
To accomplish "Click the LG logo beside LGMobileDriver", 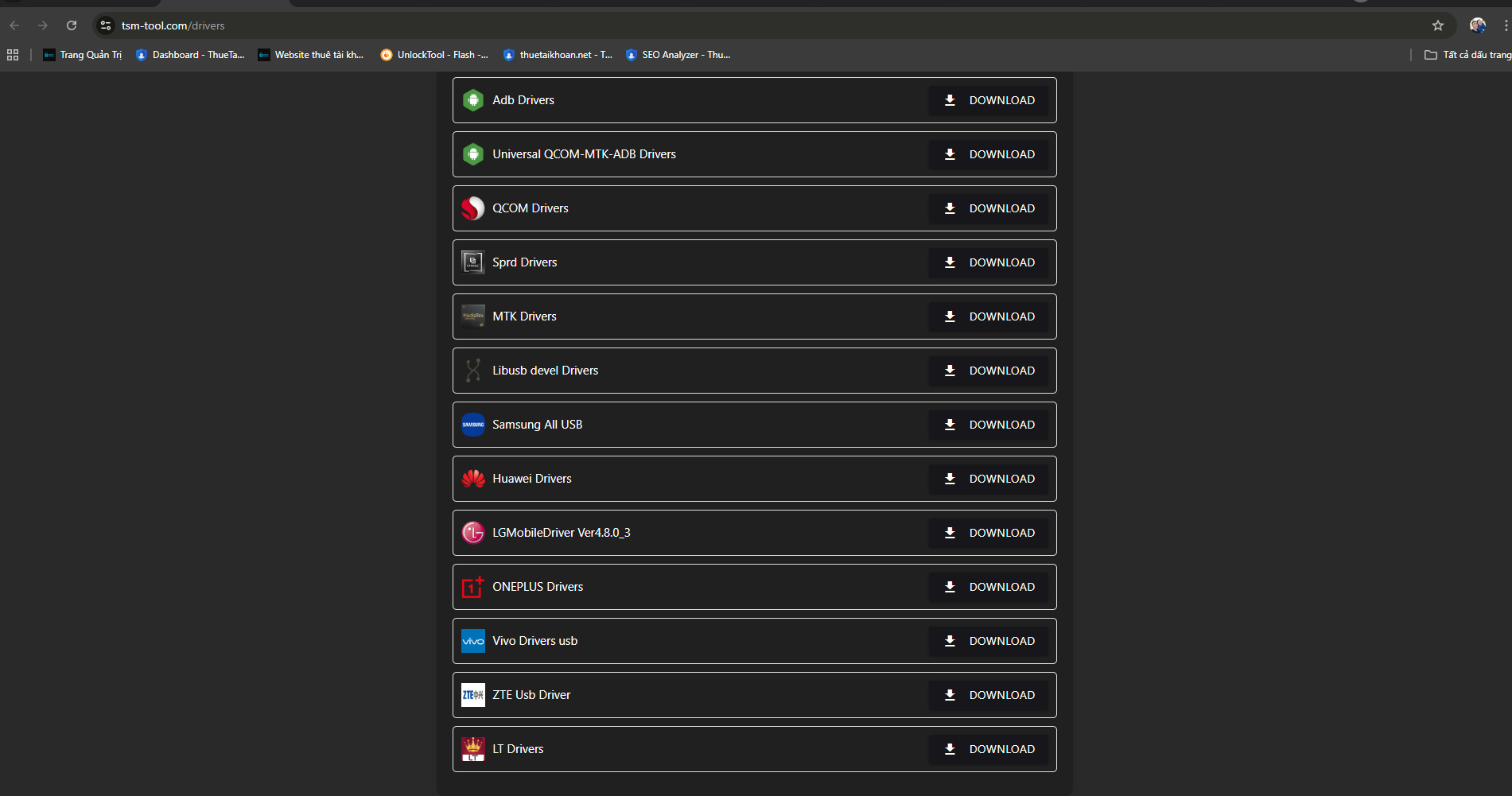I will pos(473,533).
